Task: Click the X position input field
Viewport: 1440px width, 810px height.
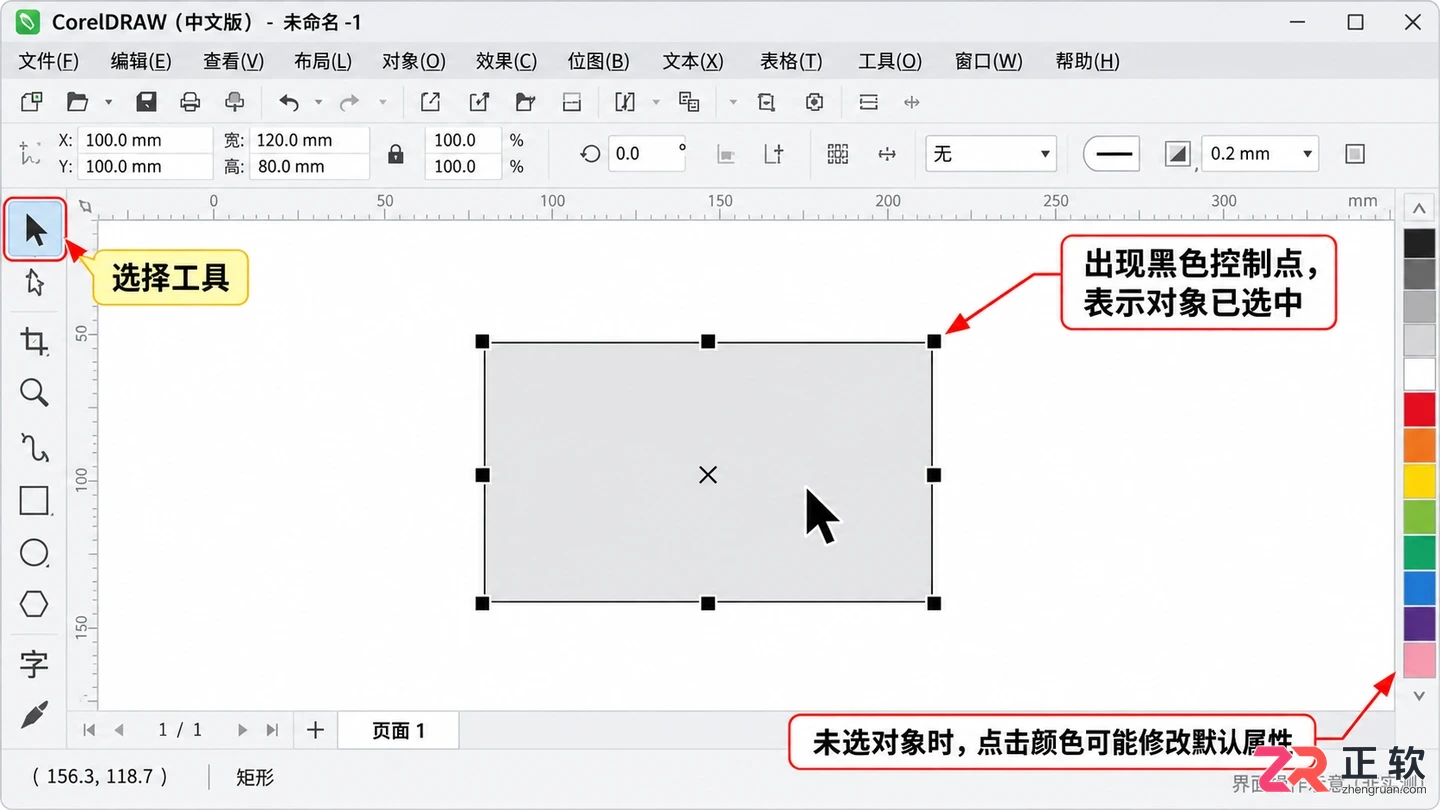Action: [145, 140]
